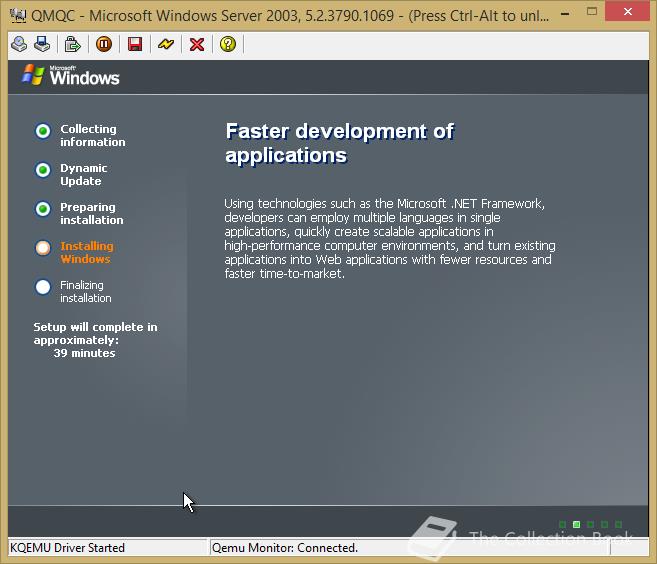Screen dimensions: 657x564
Task: Click the green bullet beside Preparing installation
Action: 43,209
